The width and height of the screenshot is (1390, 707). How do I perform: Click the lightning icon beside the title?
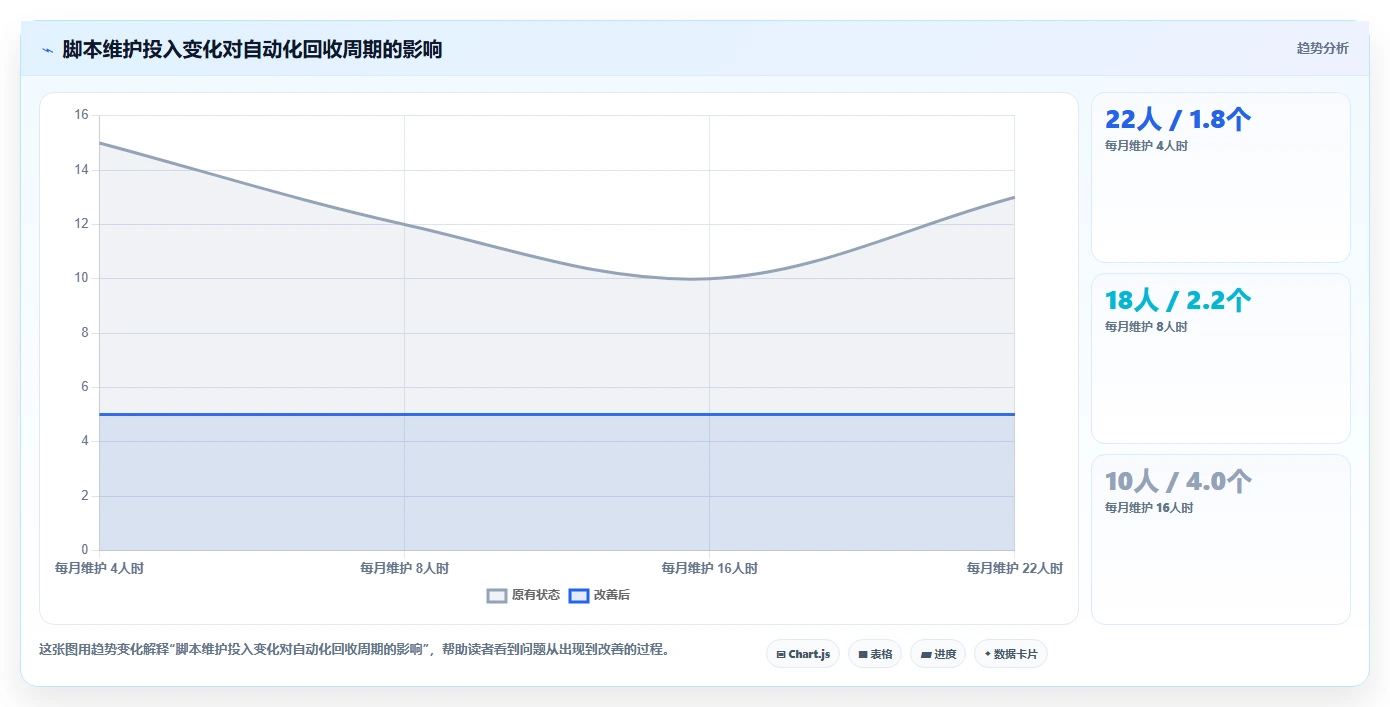(x=47, y=50)
